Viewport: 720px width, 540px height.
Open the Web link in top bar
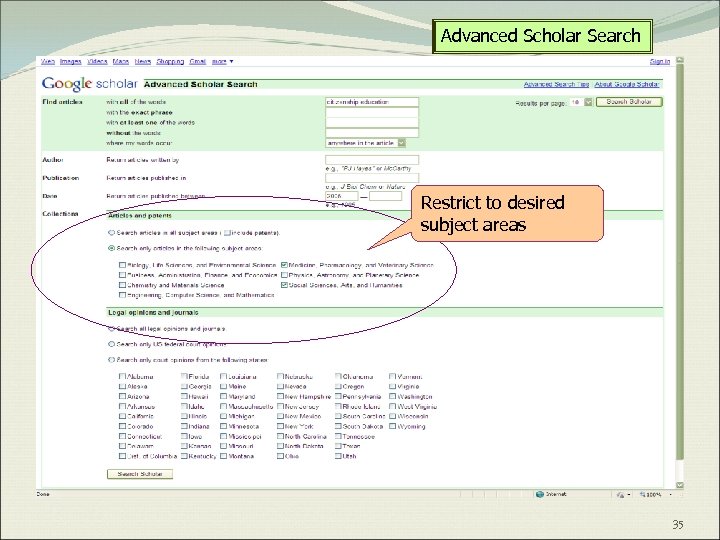pos(48,62)
